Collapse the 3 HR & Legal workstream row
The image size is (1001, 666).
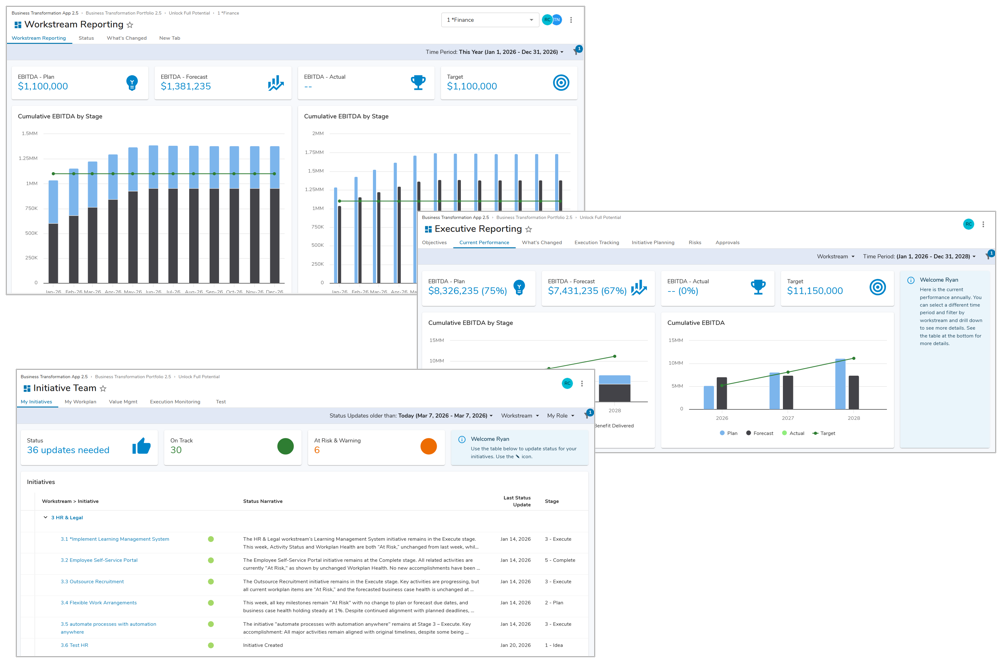[x=45, y=518]
